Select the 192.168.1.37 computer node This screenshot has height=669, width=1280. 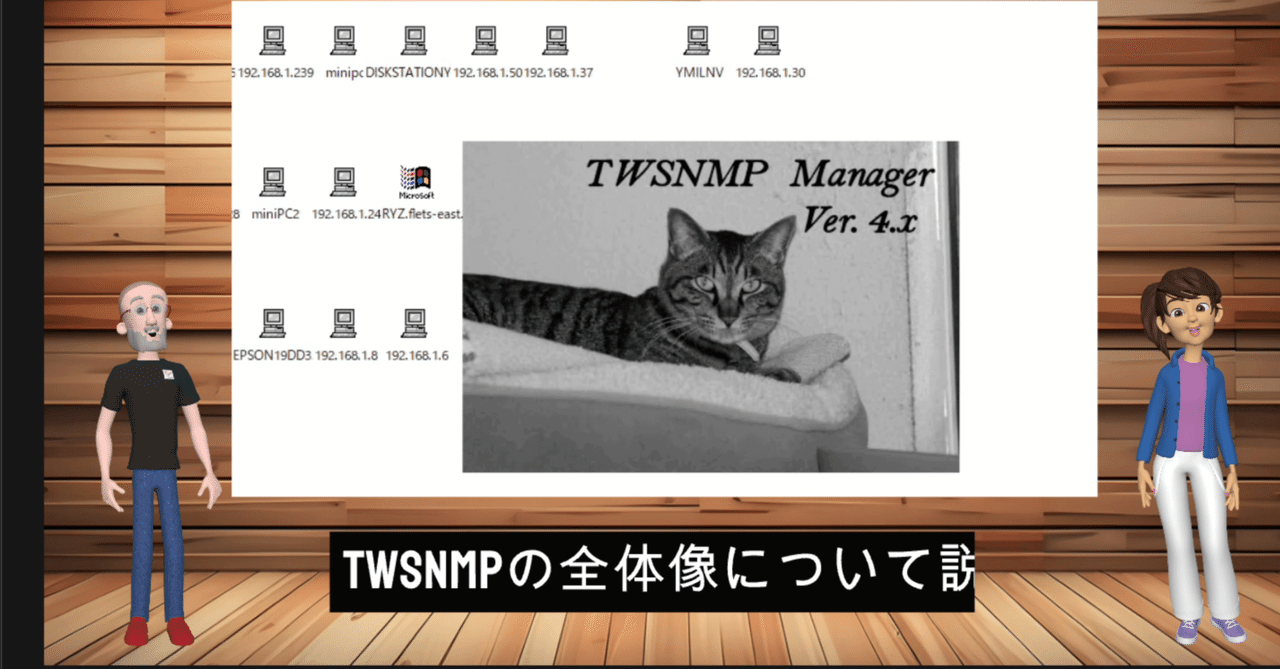[554, 40]
